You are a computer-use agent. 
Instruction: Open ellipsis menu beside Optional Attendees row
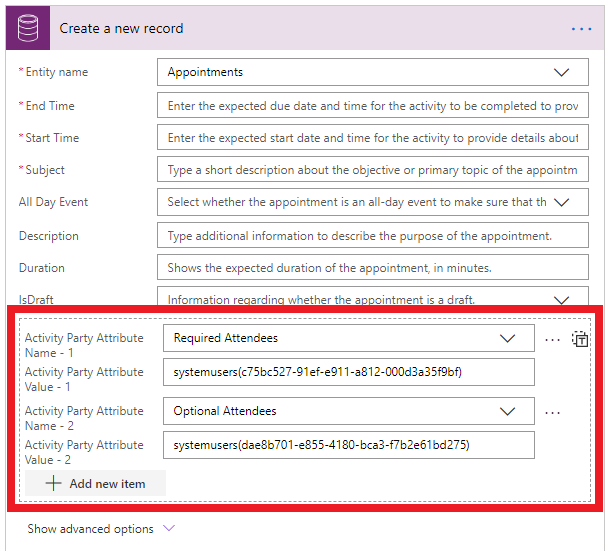(553, 411)
